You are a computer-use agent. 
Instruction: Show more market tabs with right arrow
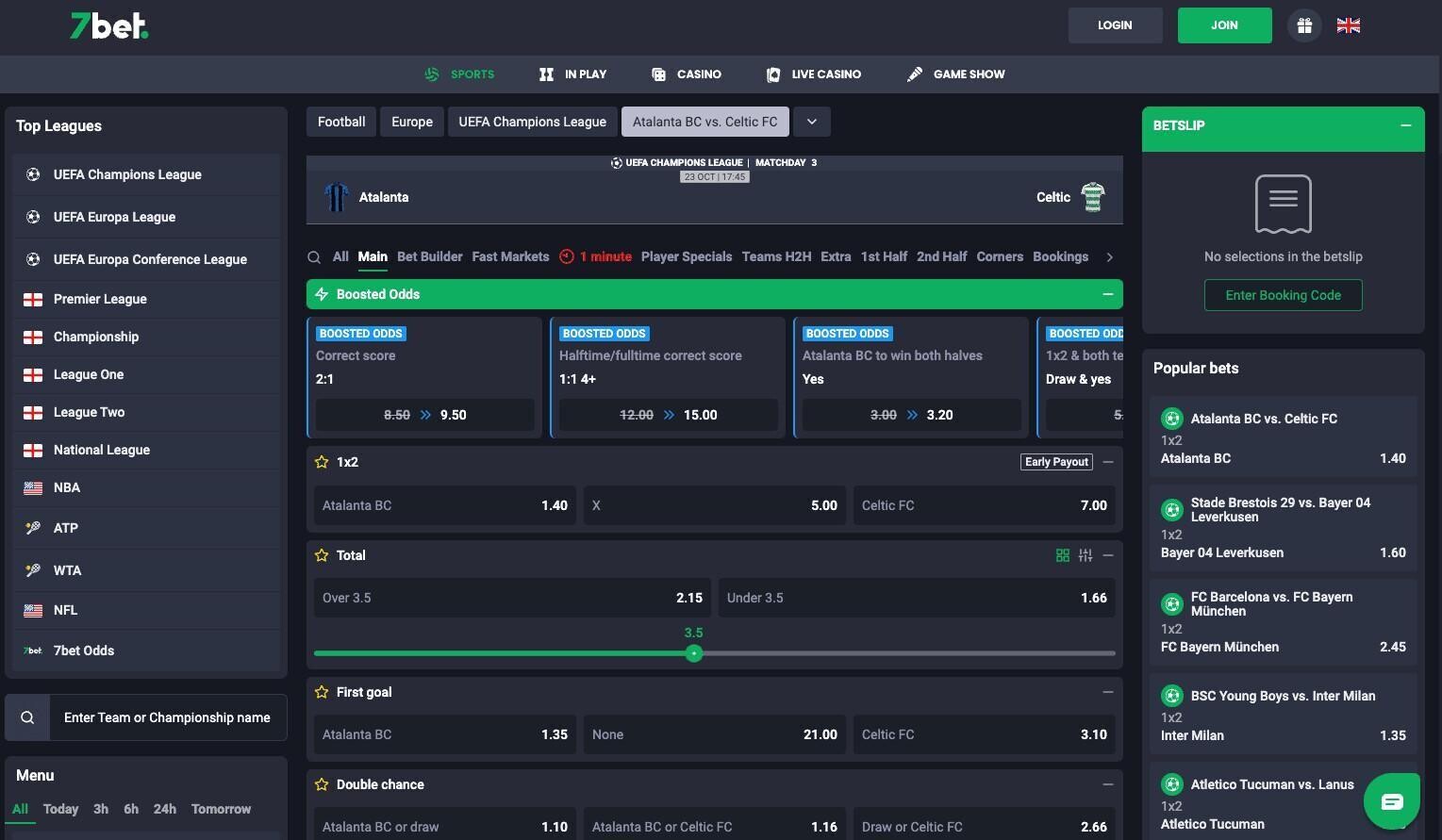[x=1110, y=256]
